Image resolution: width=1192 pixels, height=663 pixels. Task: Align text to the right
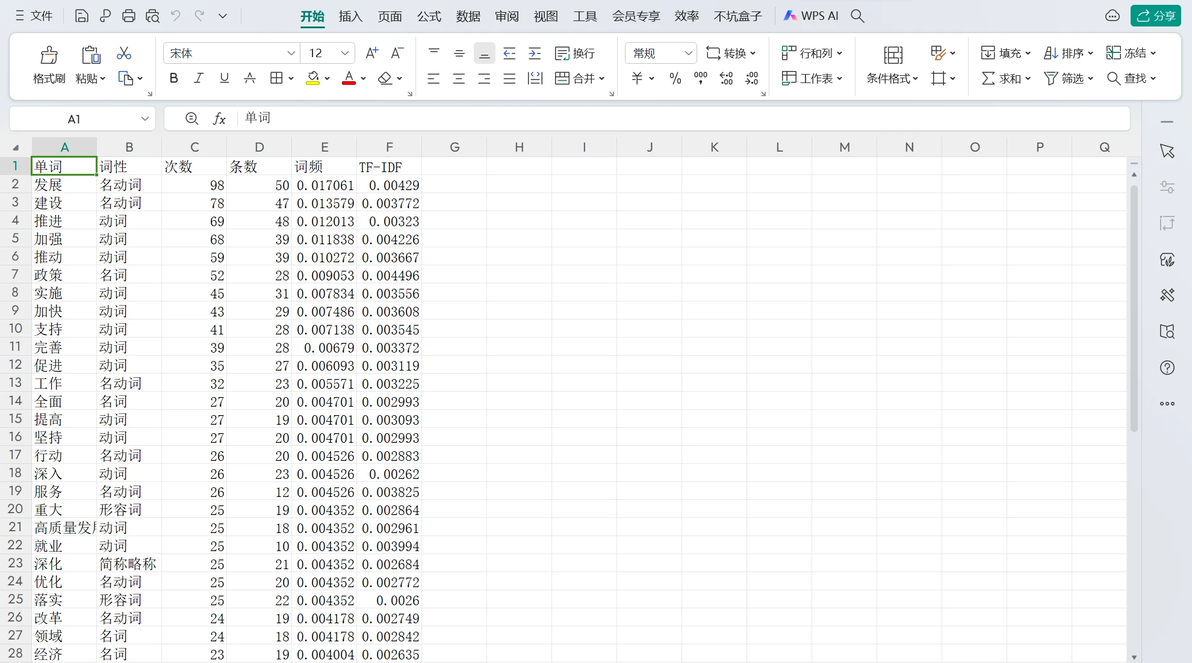click(x=484, y=78)
